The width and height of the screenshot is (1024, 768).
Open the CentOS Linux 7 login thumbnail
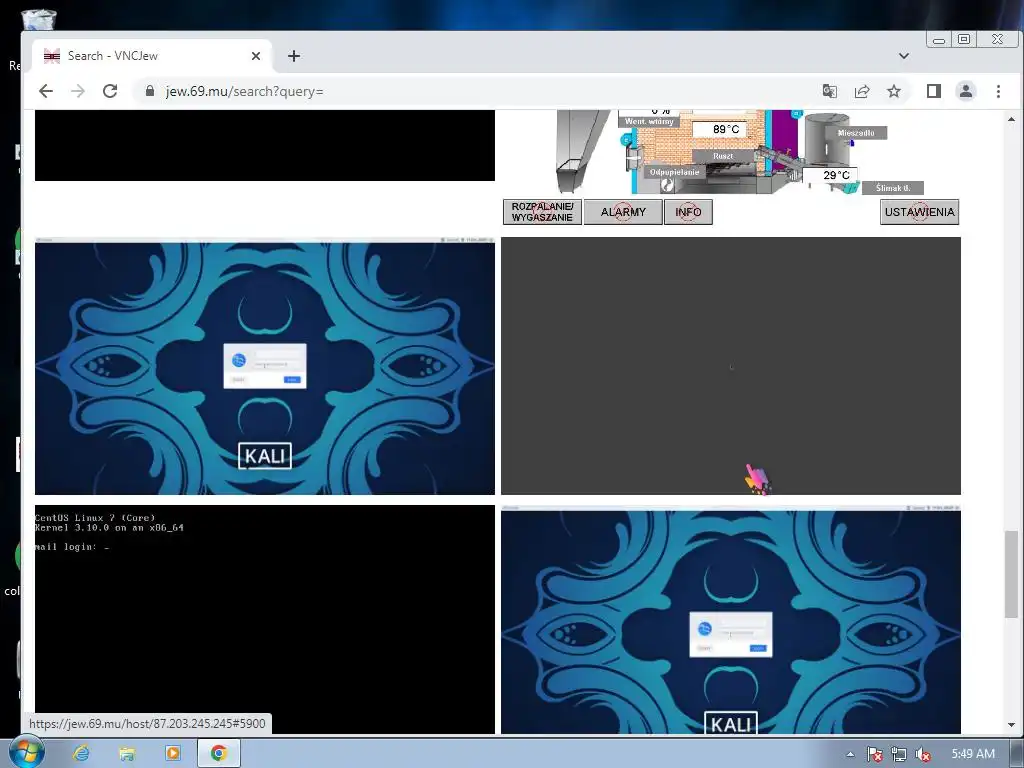point(265,619)
